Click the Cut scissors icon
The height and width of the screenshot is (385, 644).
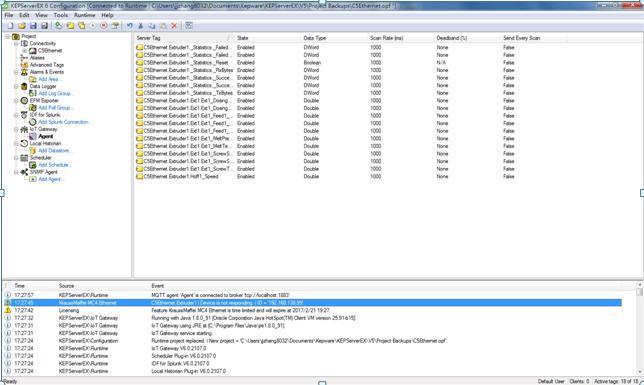coord(141,25)
